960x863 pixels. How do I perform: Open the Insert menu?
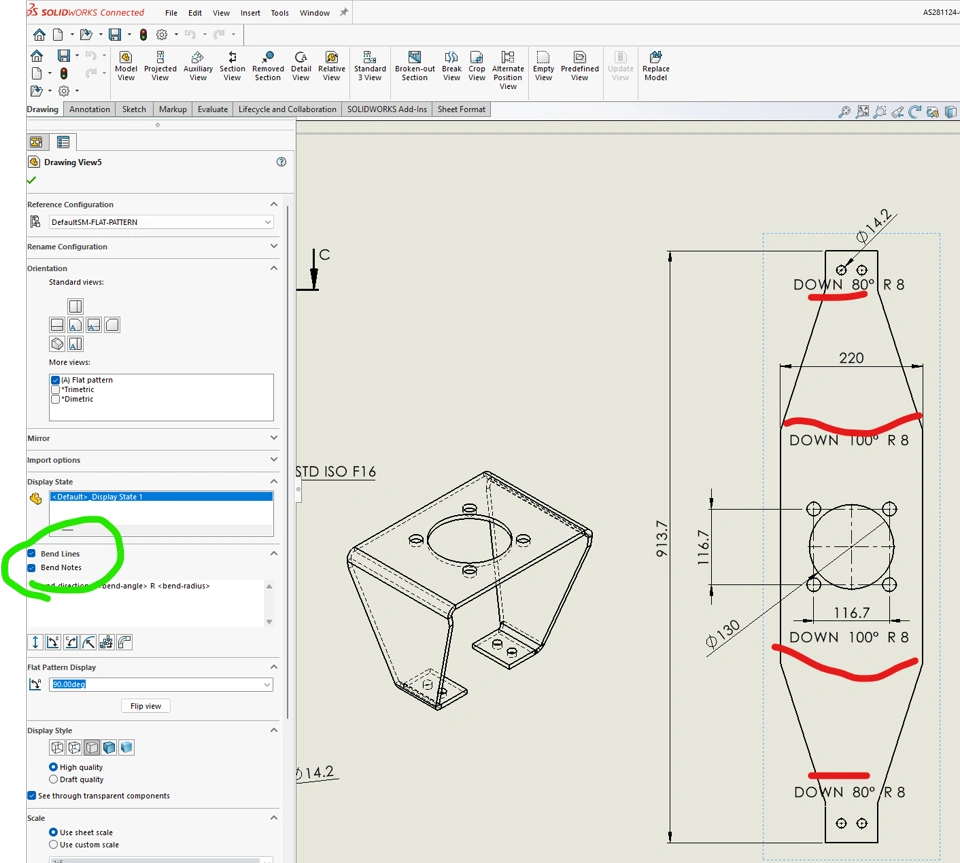point(250,13)
